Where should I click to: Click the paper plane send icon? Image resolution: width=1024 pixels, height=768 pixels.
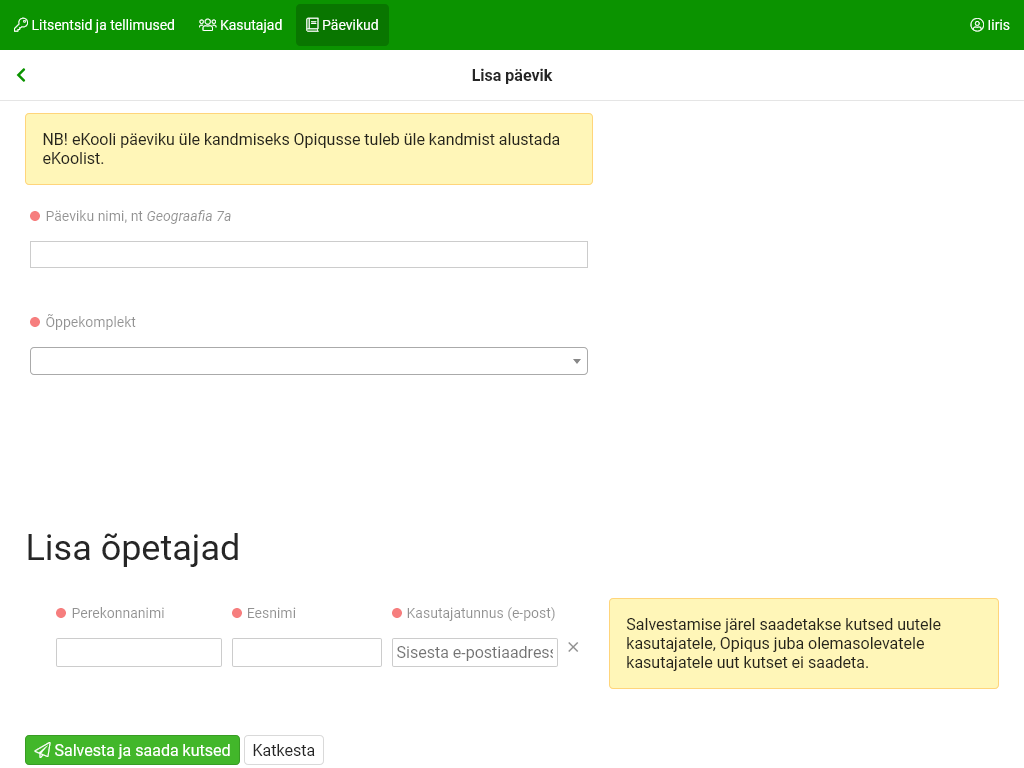tap(42, 750)
